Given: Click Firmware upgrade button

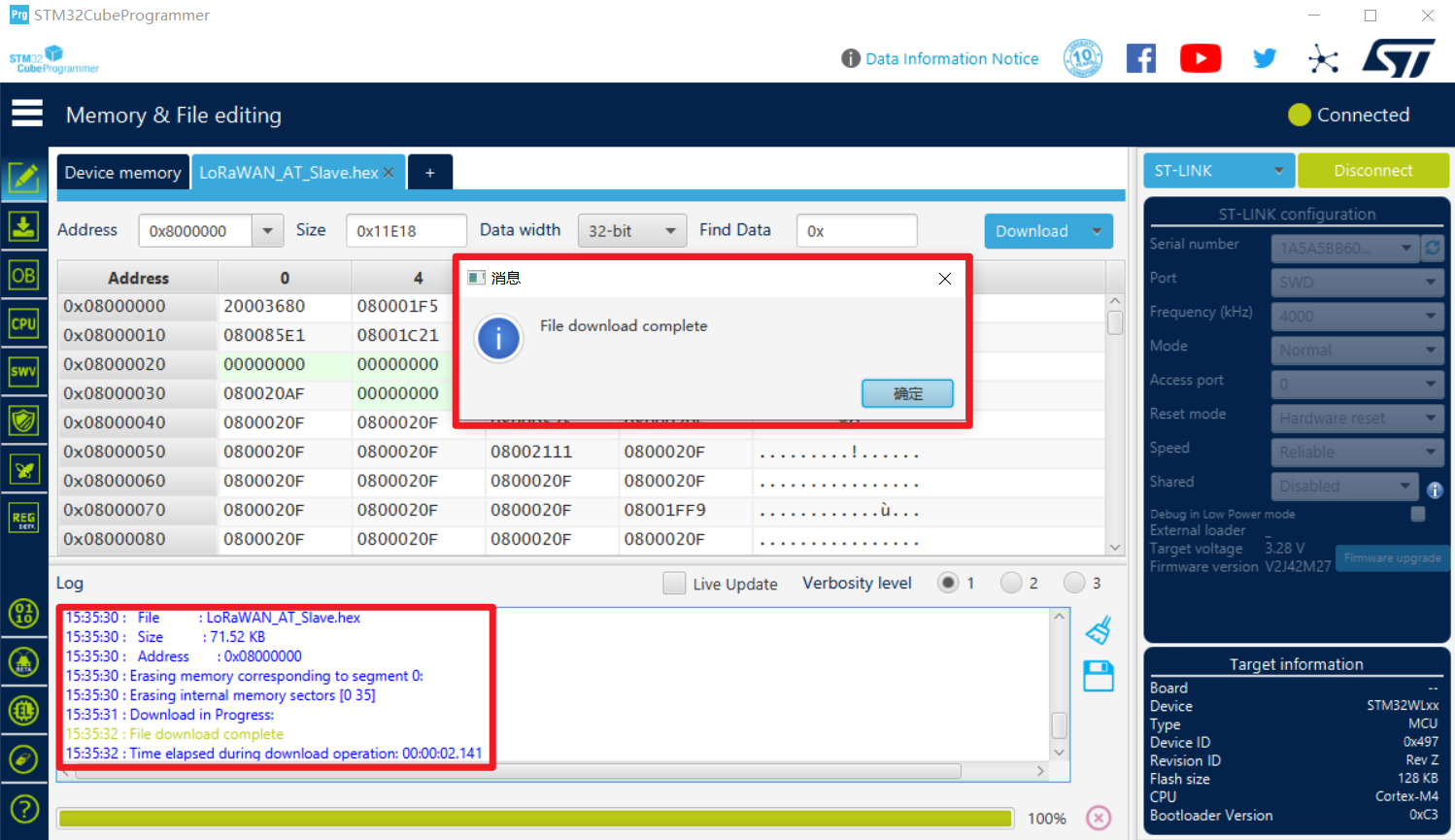Looking at the screenshot, I should point(1392,558).
